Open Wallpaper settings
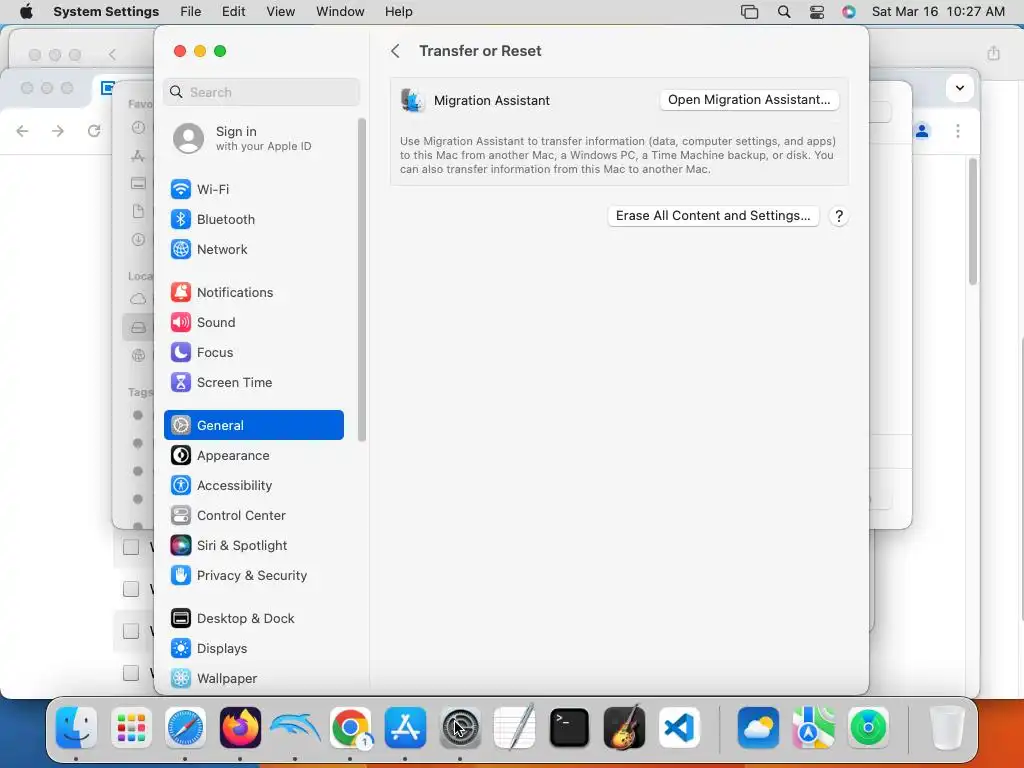The width and height of the screenshot is (1024, 768). 253,679
